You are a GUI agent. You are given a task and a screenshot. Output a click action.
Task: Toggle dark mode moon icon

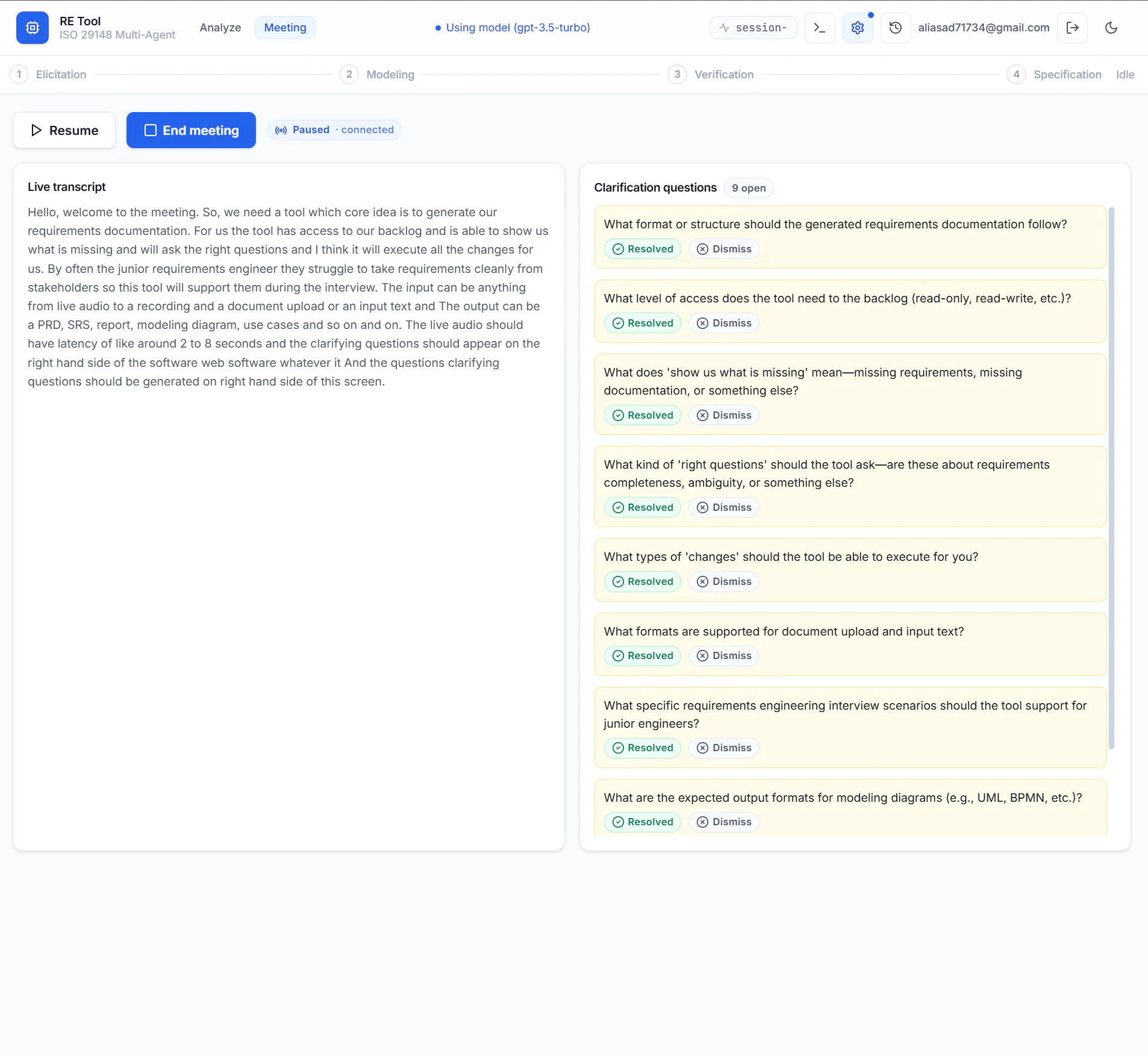(x=1111, y=28)
